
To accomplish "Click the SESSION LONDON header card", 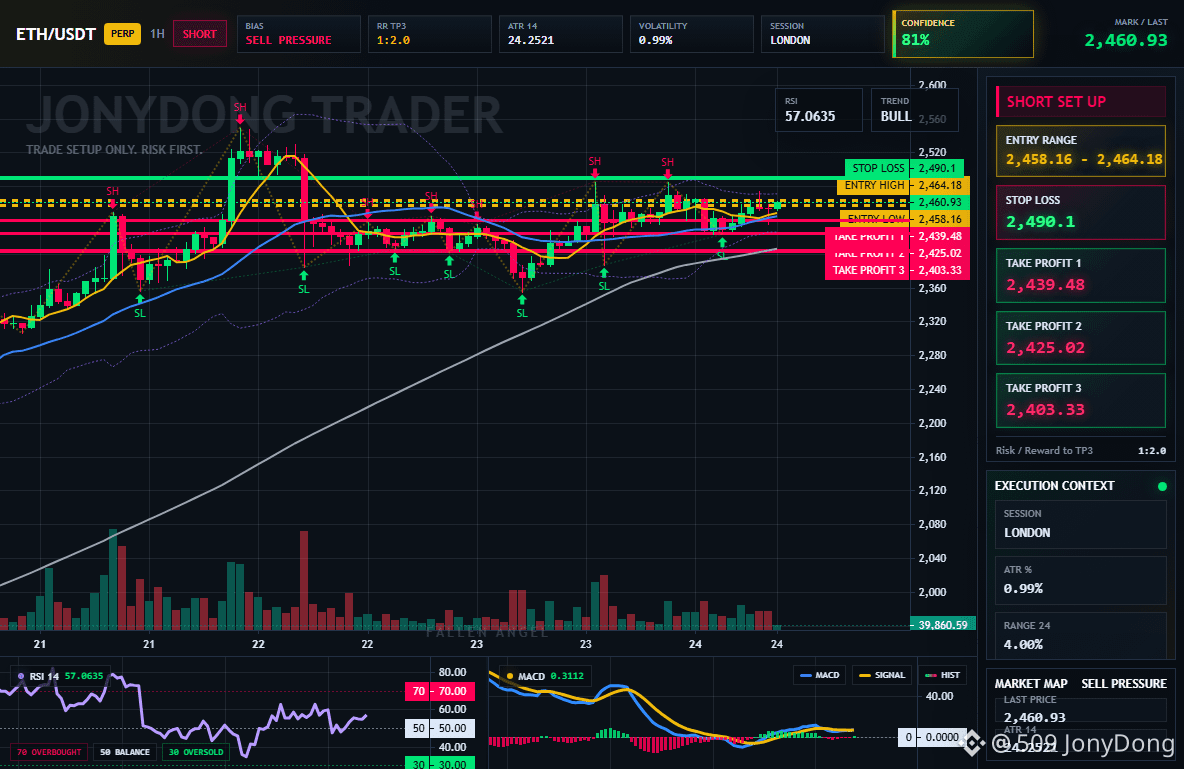I will point(822,34).
